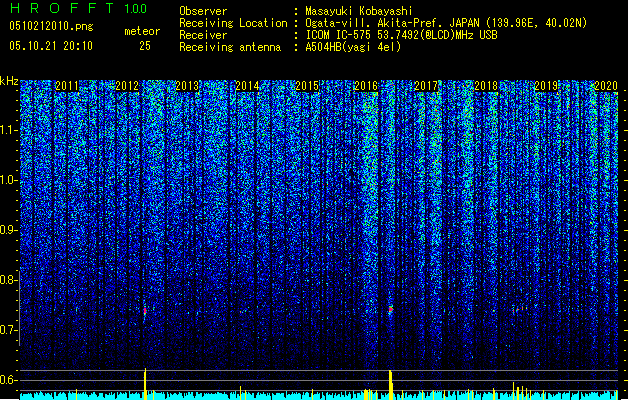
Task: Click the meteor count value 25
Action: 145,46
